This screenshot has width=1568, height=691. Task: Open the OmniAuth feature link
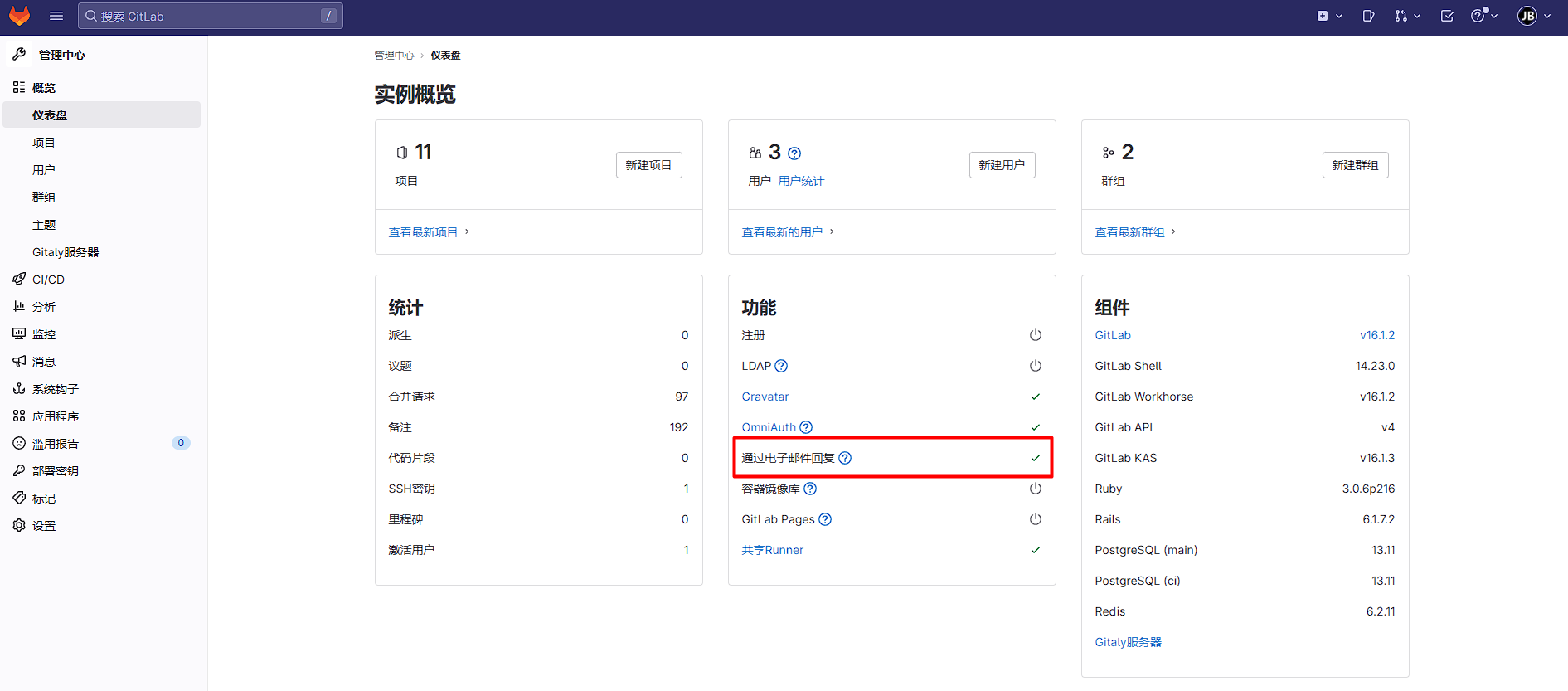[769, 427]
